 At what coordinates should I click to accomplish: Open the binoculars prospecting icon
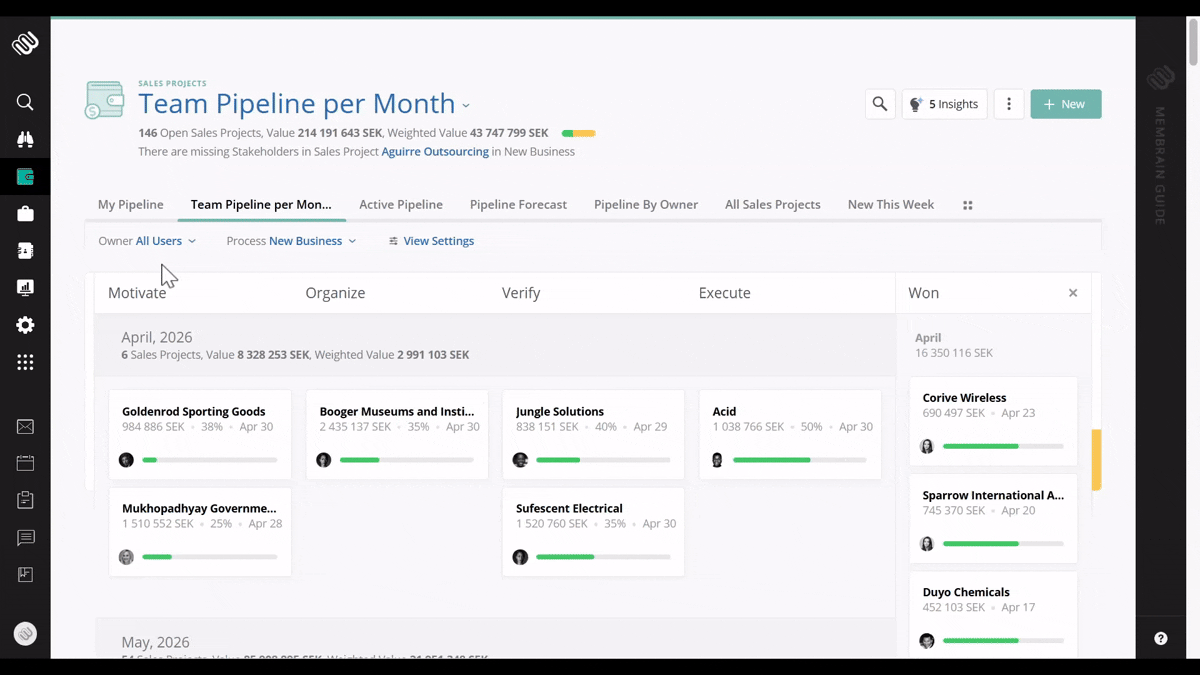coord(25,140)
